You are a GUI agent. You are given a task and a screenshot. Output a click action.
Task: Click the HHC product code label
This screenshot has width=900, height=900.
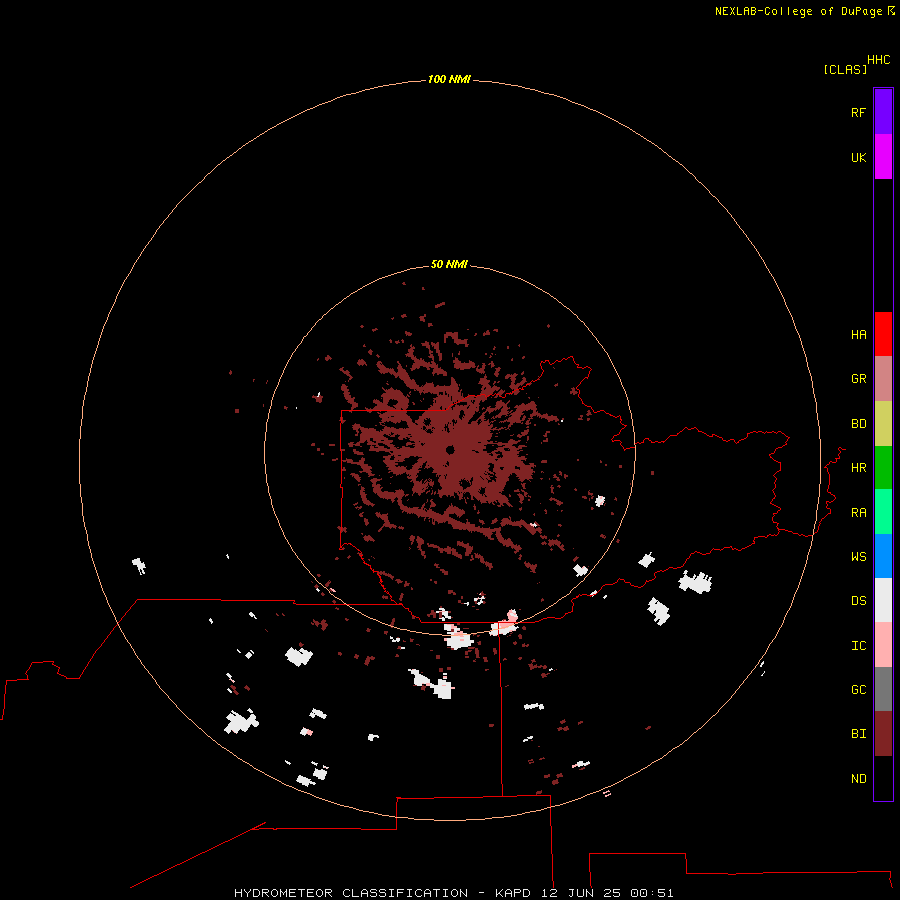point(878,60)
